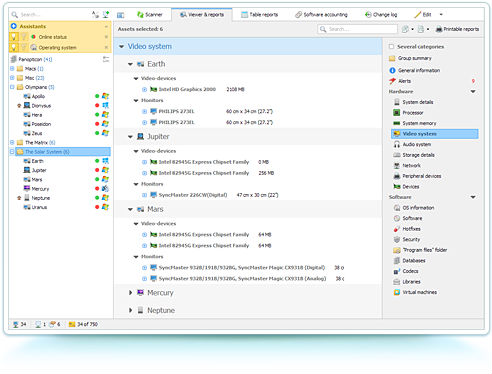Screen dimensions: 492x374
Task: Select Poseidon computer in tree
Action: coord(37,124)
